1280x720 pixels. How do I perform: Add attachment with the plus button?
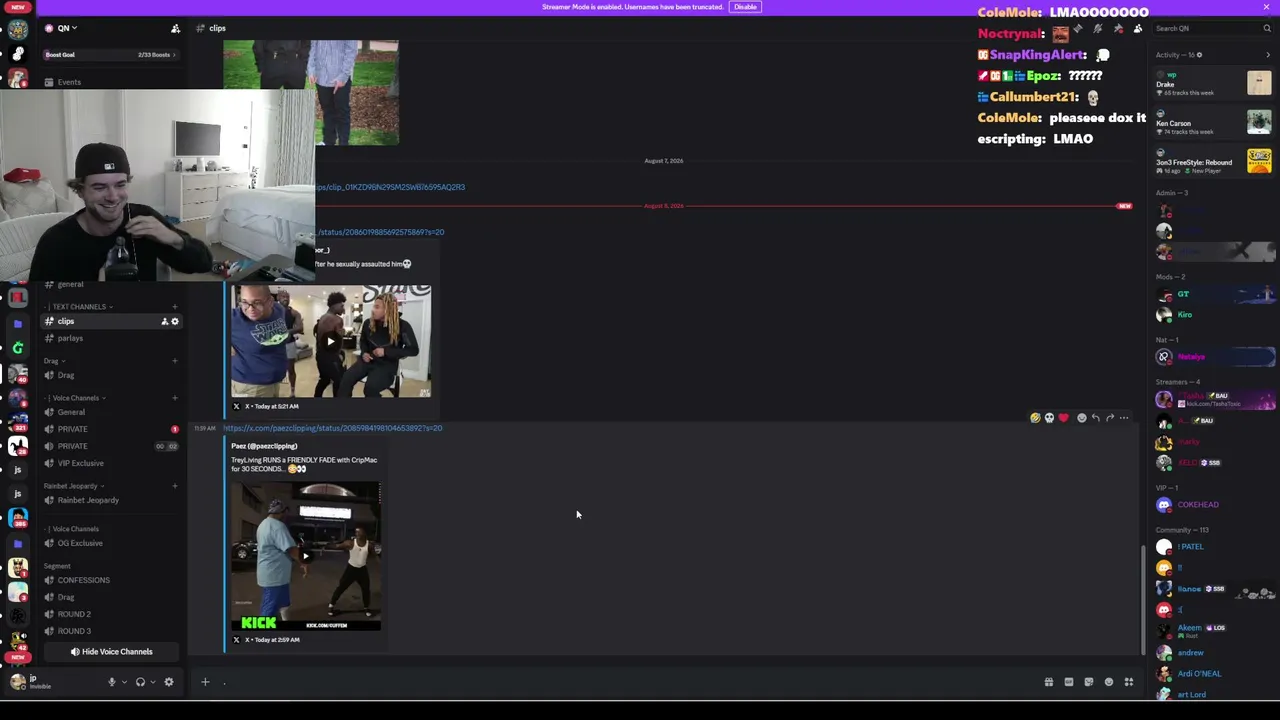[205, 682]
